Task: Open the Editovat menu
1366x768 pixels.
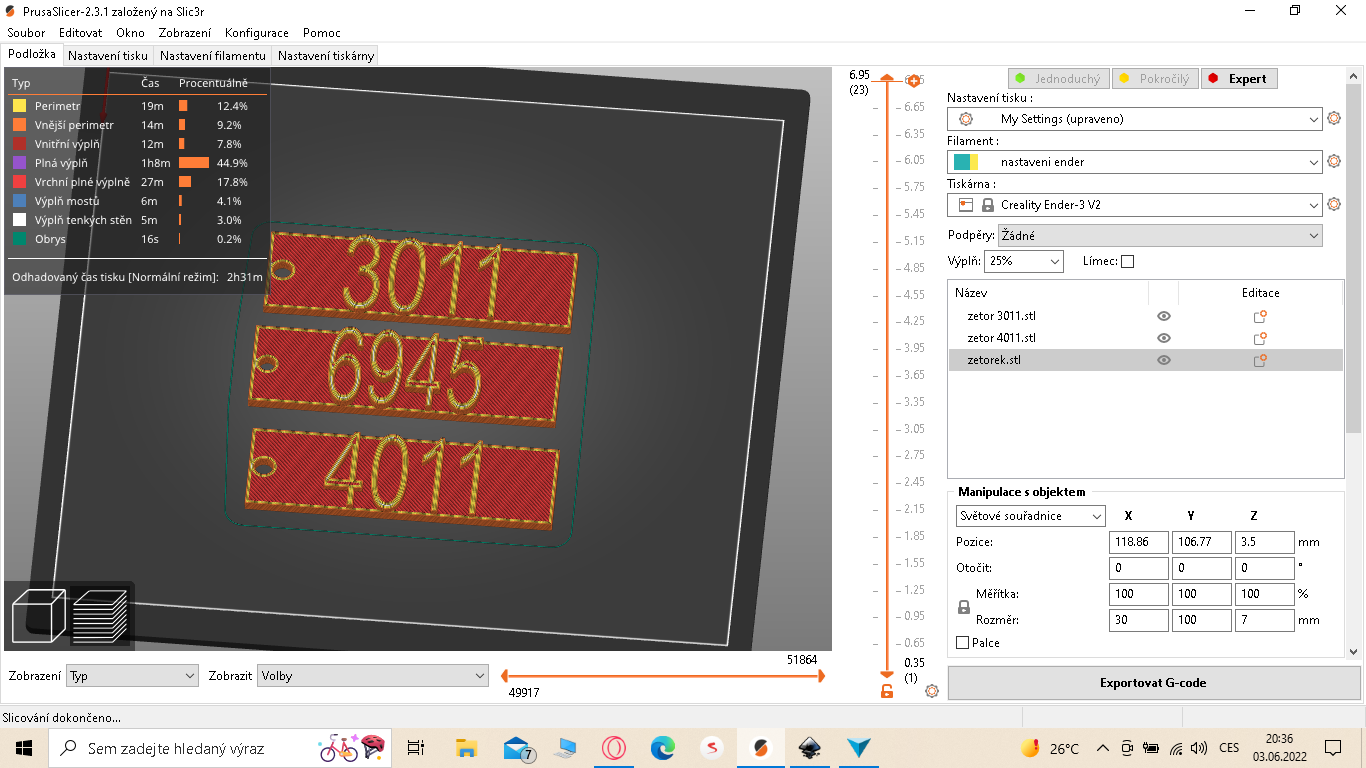Action: coord(80,33)
